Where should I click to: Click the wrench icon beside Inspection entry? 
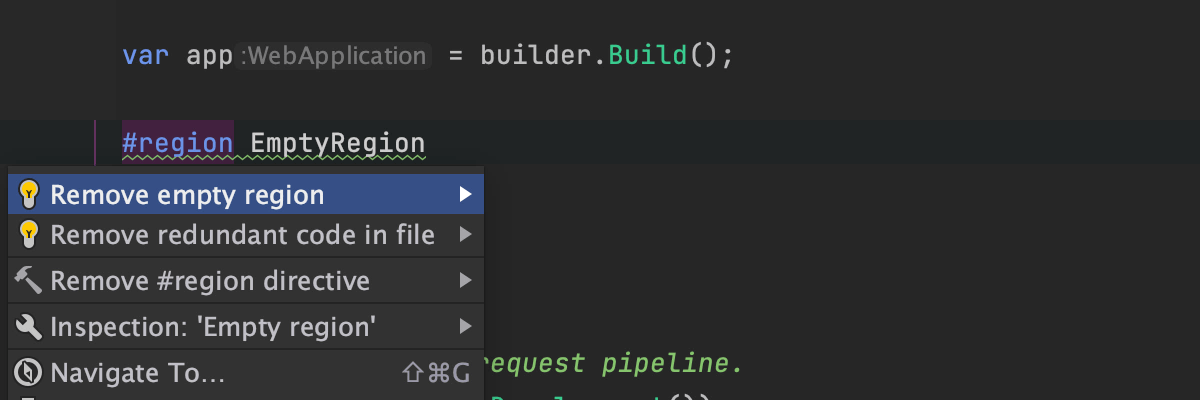click(x=29, y=326)
